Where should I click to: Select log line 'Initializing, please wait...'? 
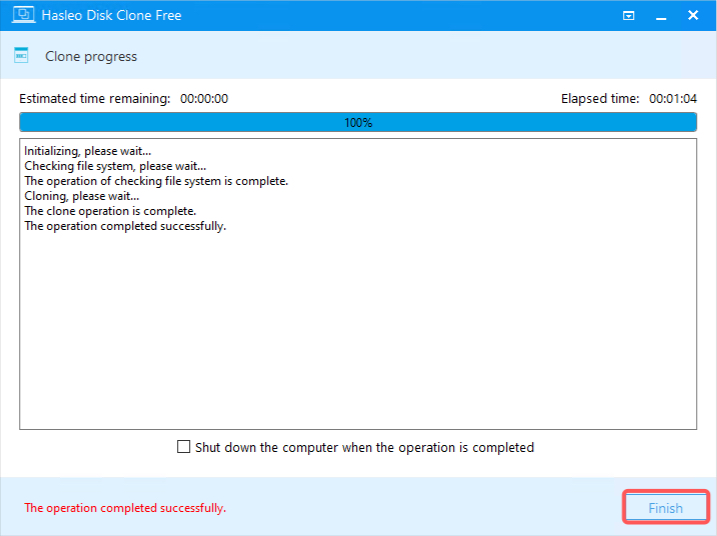pyautogui.click(x=88, y=151)
